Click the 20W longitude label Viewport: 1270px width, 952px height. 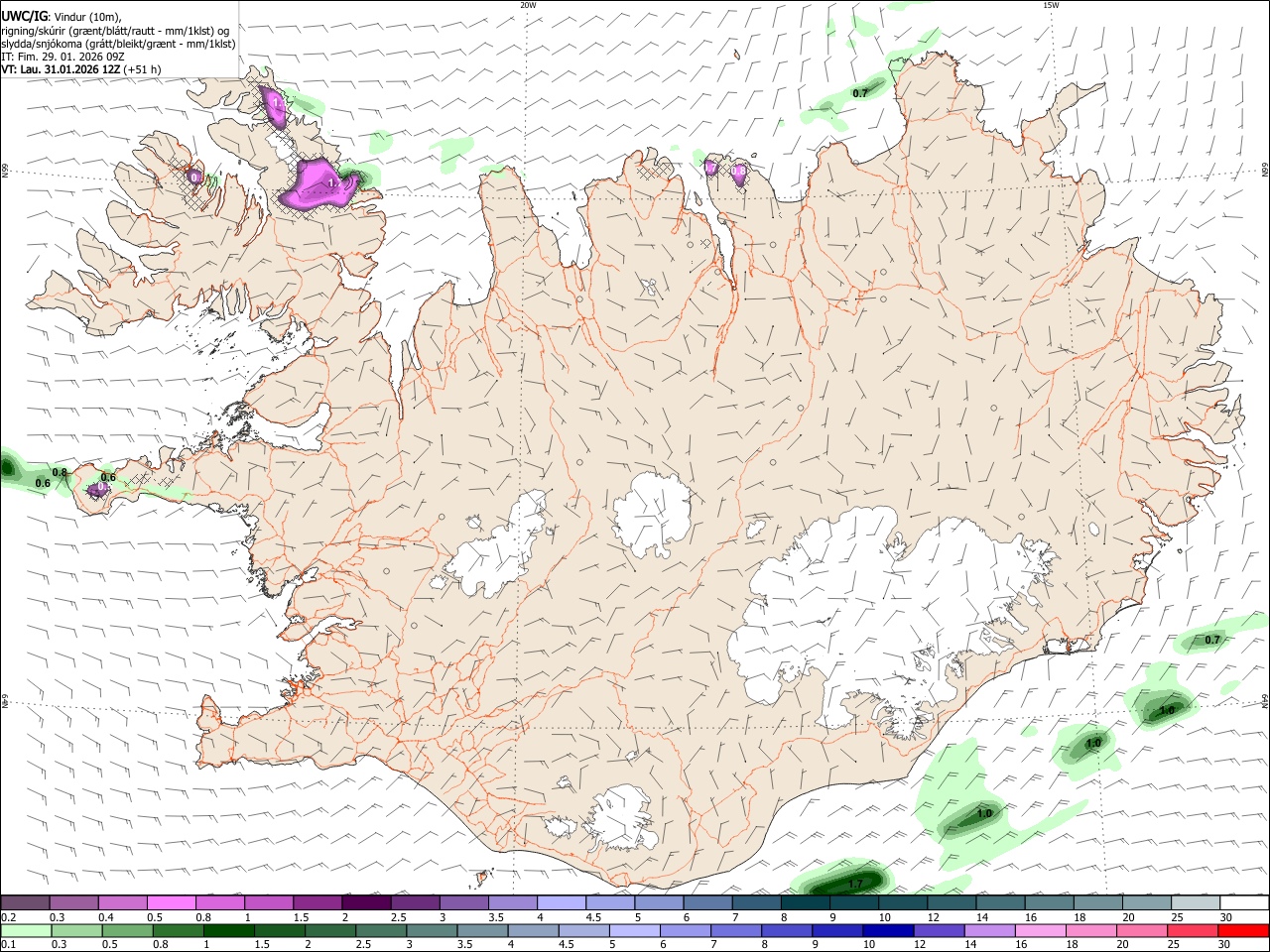[x=528, y=5]
